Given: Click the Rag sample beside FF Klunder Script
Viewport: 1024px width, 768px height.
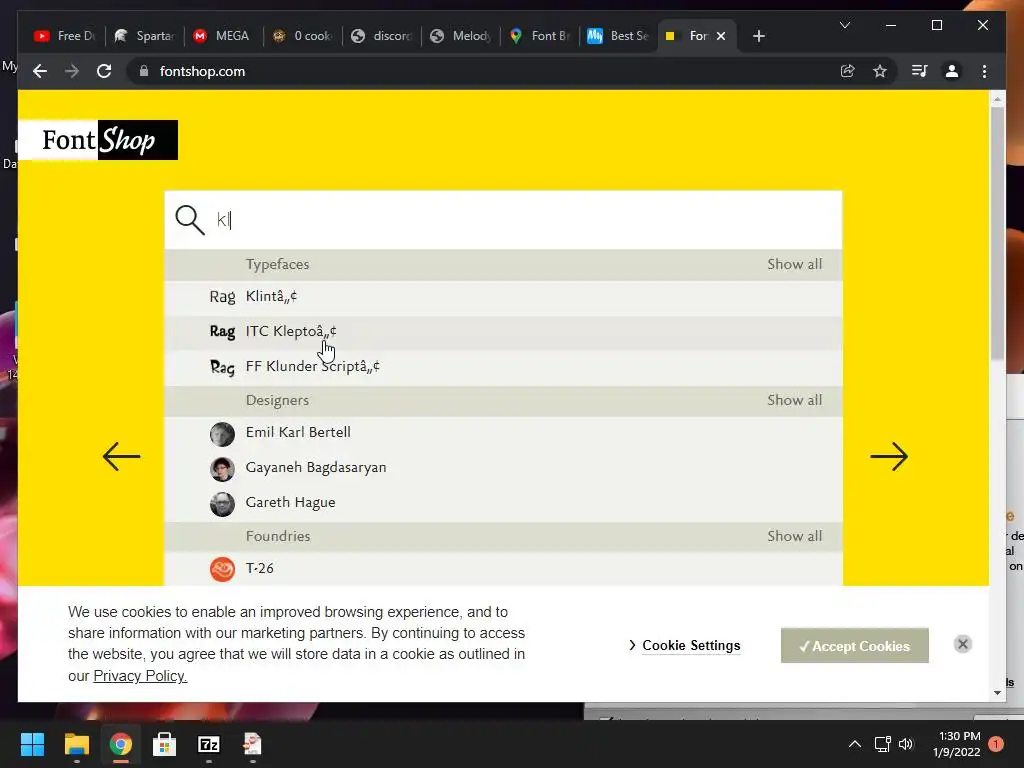Looking at the screenshot, I should point(222,368).
